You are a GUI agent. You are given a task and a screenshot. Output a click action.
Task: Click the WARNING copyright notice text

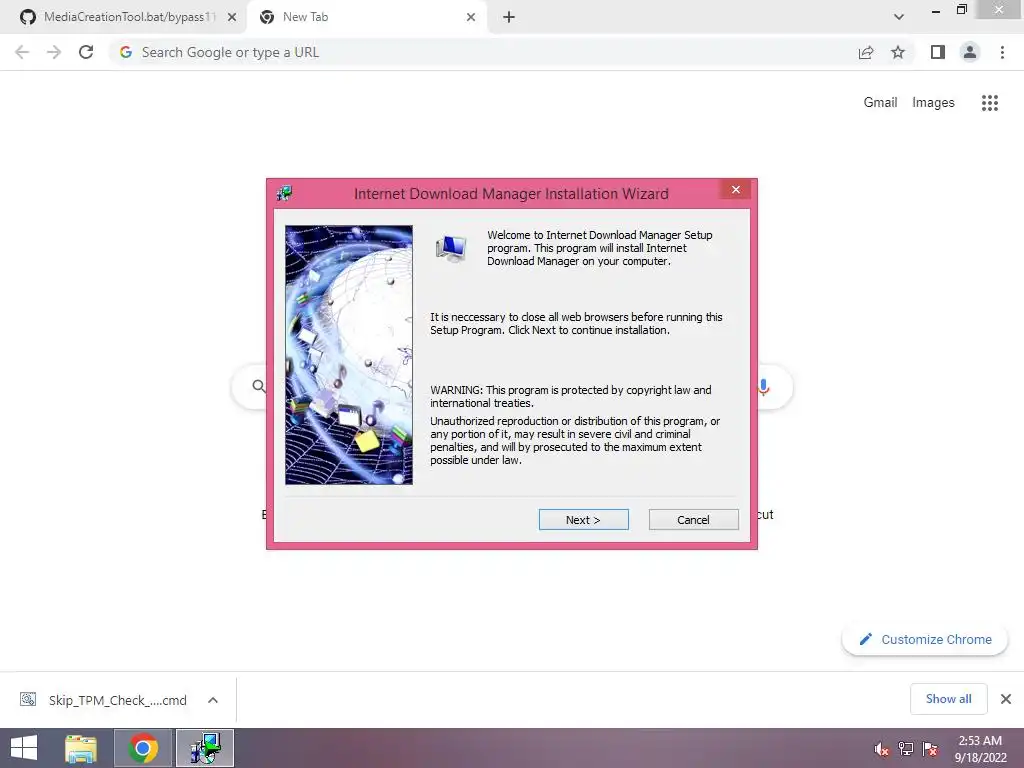(571, 396)
